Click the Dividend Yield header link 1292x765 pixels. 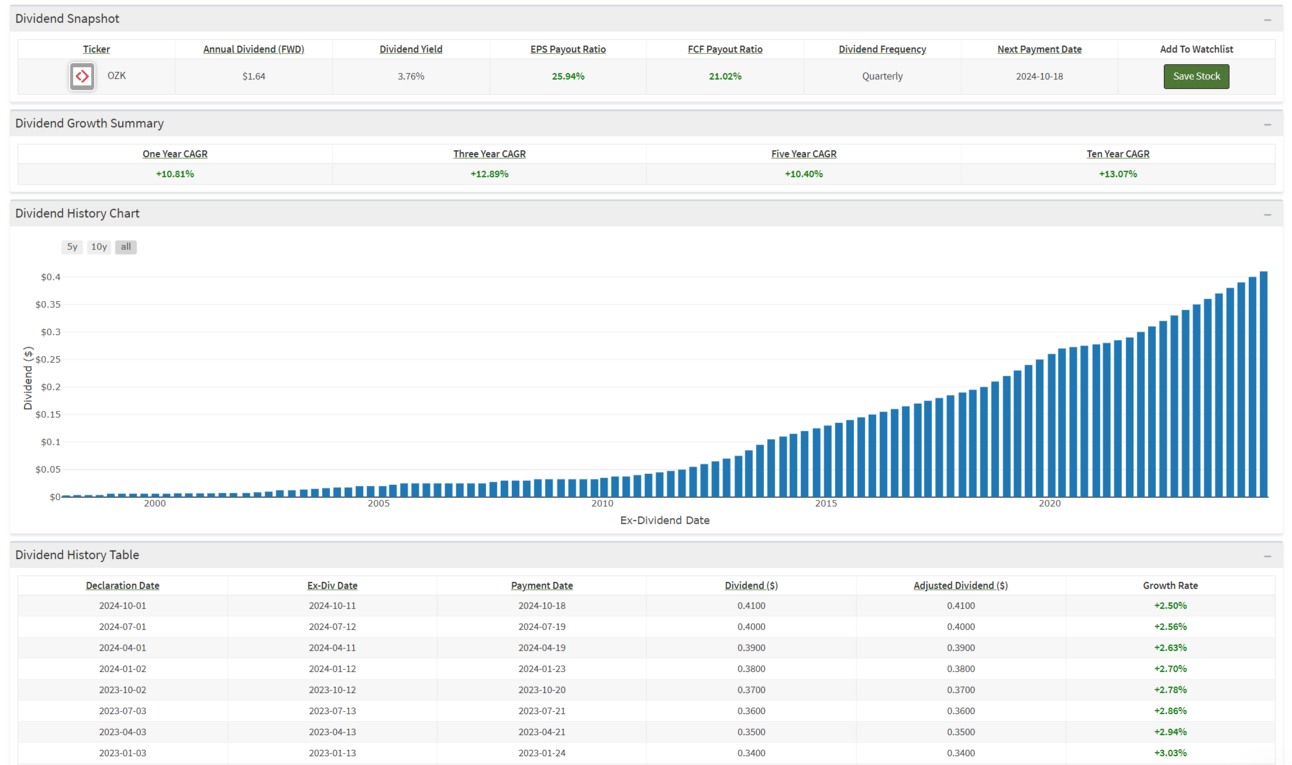tap(411, 49)
